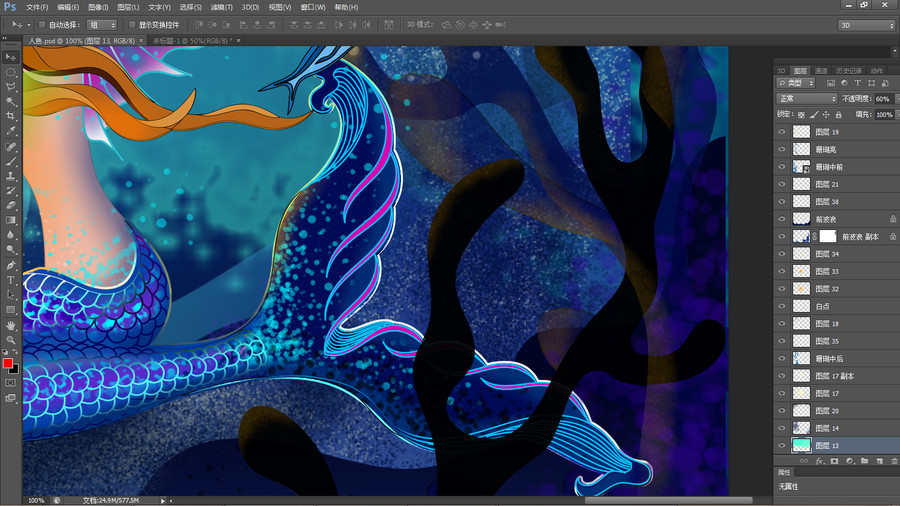Image resolution: width=900 pixels, height=506 pixels.
Task: Open status bar info arrow menu
Action: pyautogui.click(x=163, y=501)
